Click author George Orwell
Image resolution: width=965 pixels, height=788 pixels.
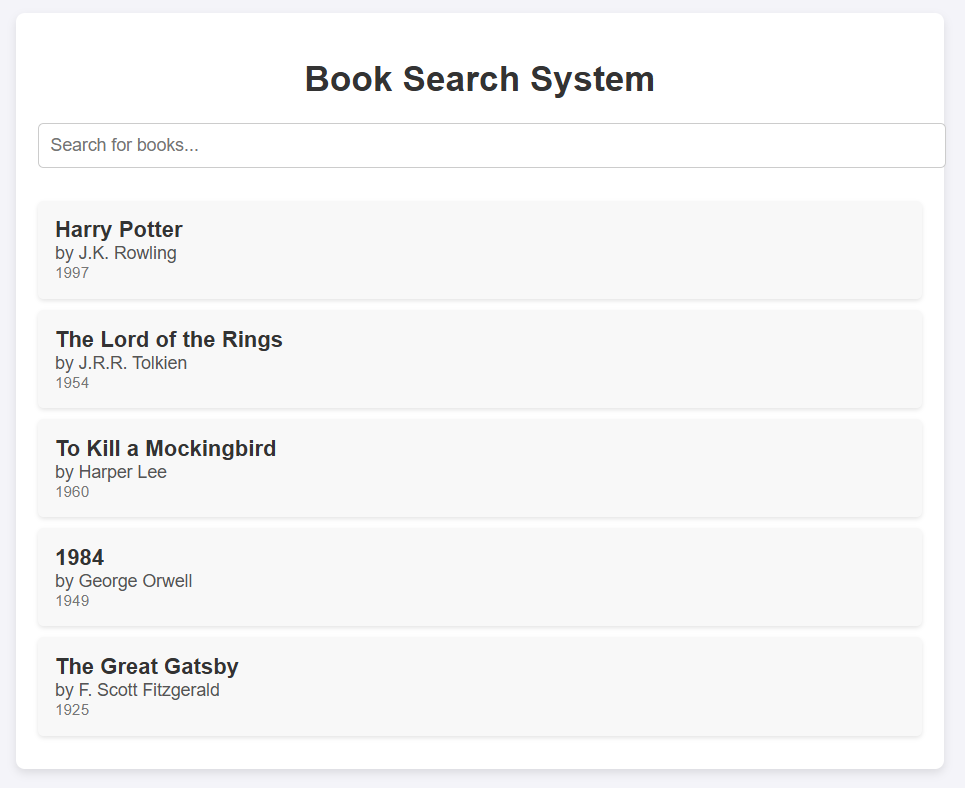[x=124, y=581]
